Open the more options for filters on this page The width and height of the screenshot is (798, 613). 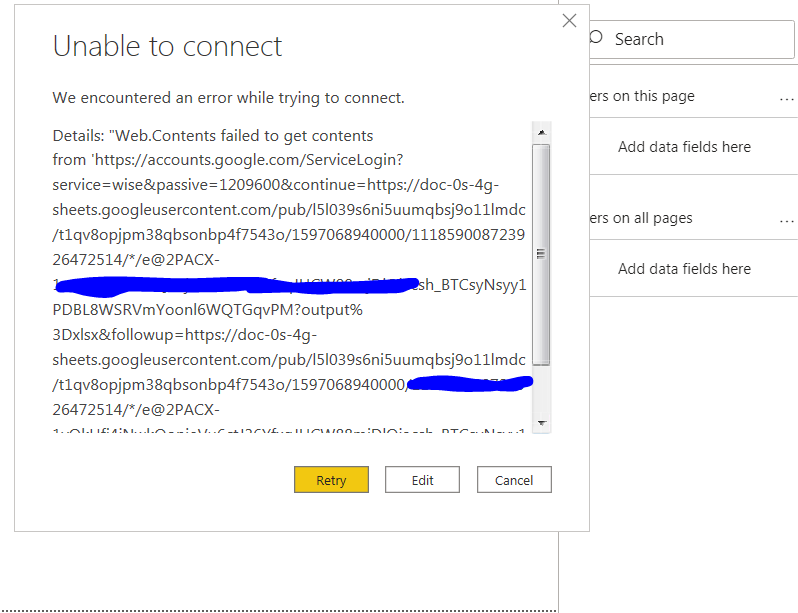point(786,97)
